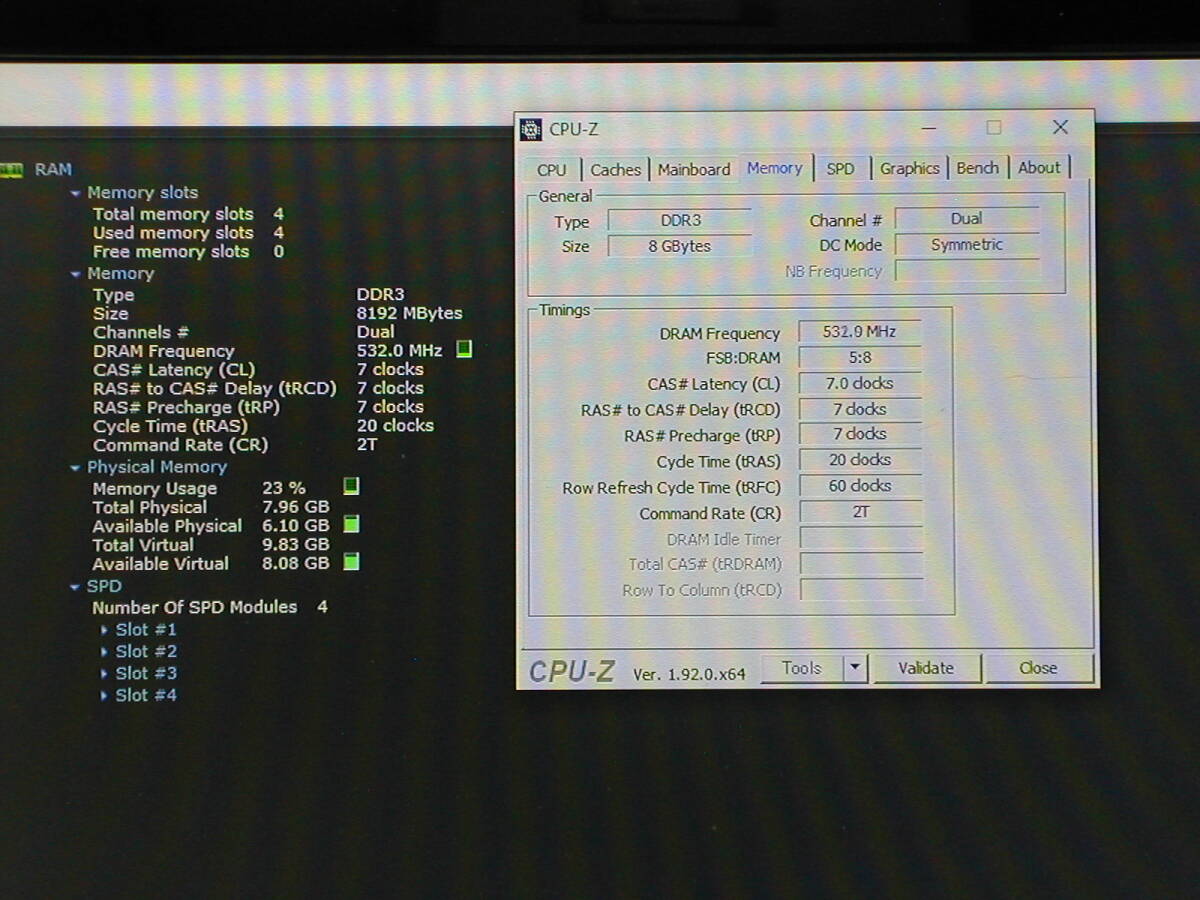The height and width of the screenshot is (900, 1200).
Task: Click the Tools button in CPU-Z
Action: click(802, 668)
